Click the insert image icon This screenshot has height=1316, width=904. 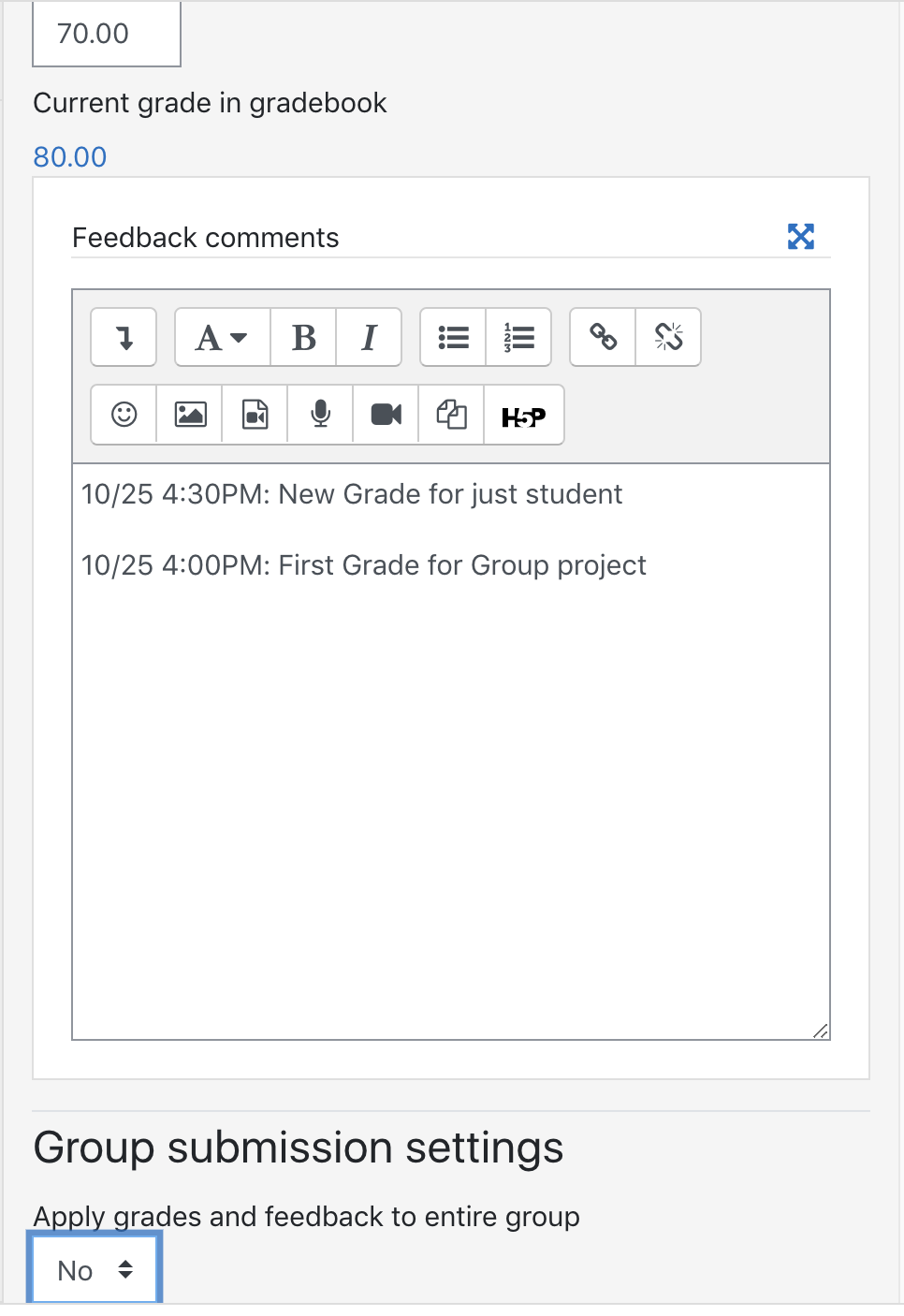[189, 415]
